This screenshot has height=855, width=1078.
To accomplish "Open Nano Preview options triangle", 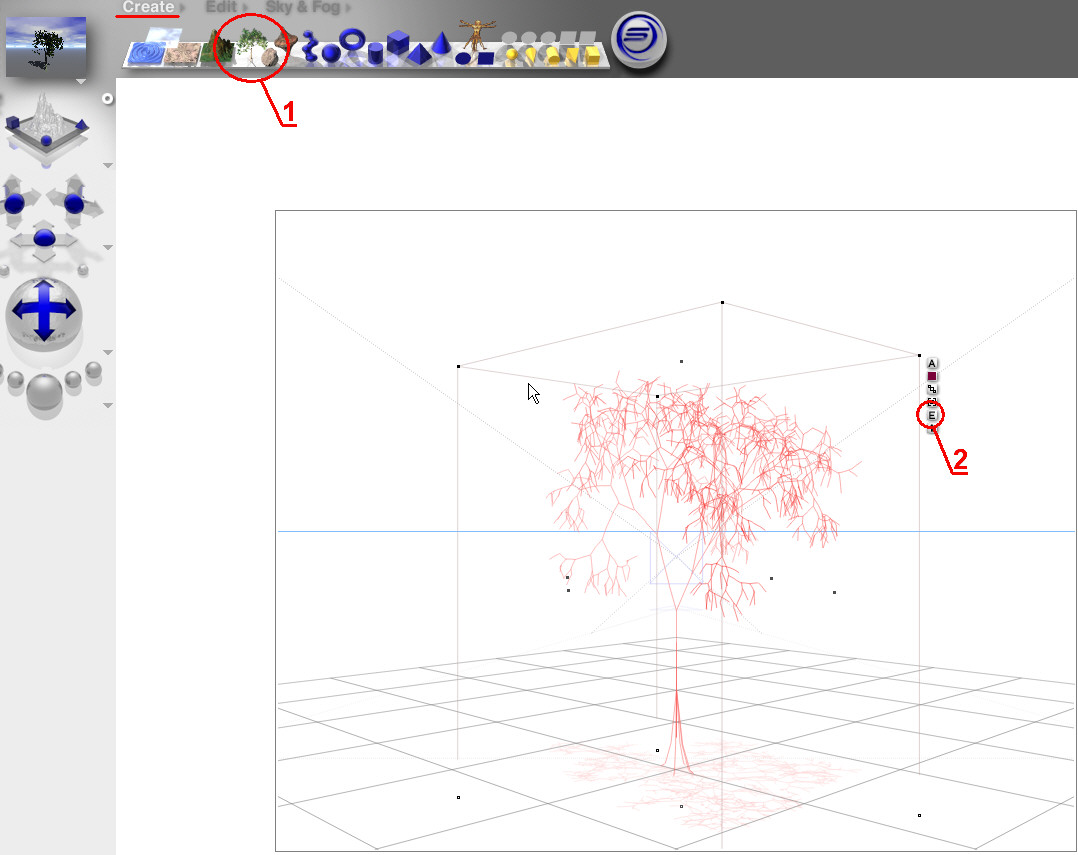I will (81, 82).
